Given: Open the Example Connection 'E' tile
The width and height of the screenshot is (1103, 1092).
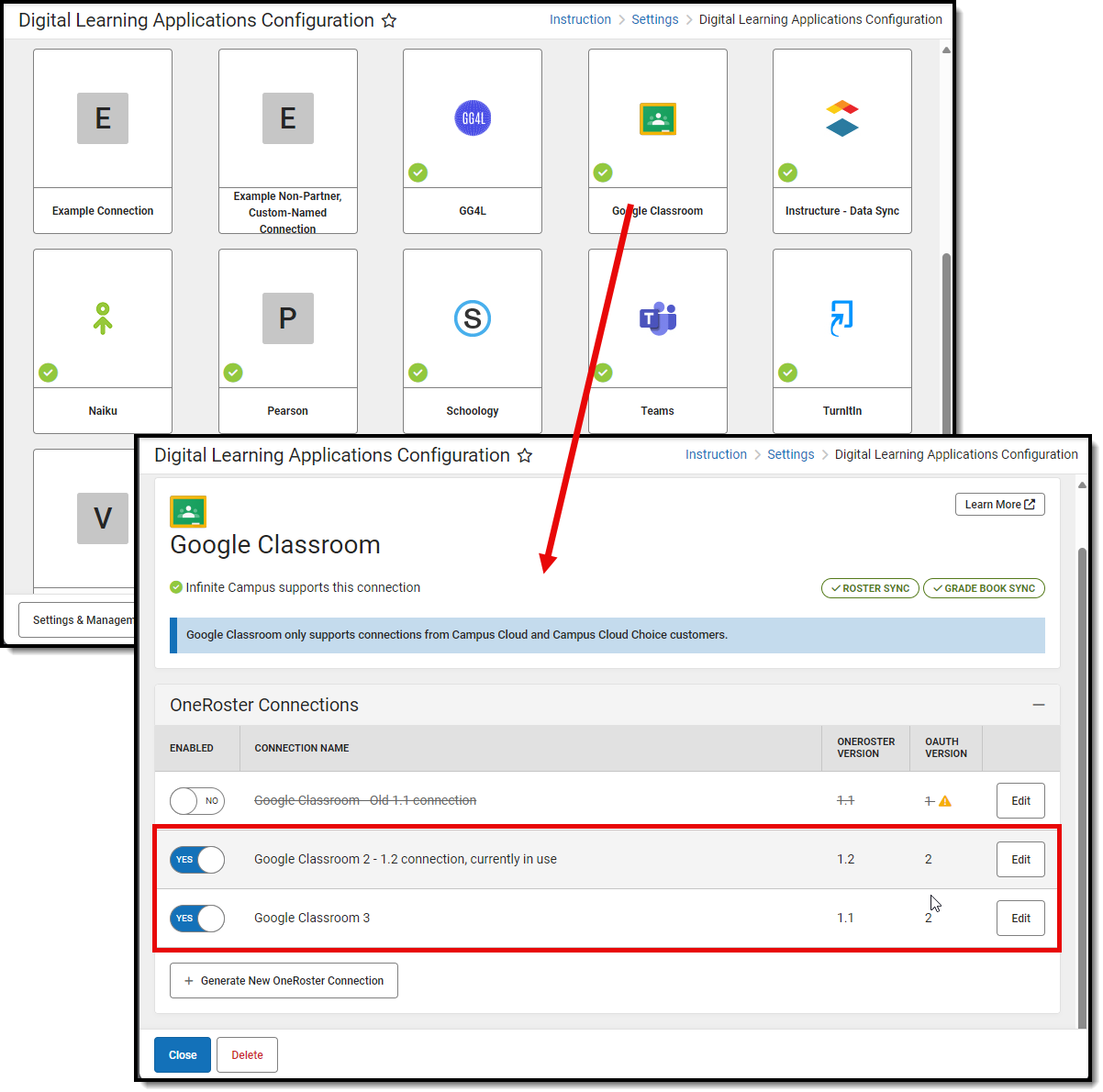Looking at the screenshot, I should (x=103, y=118).
